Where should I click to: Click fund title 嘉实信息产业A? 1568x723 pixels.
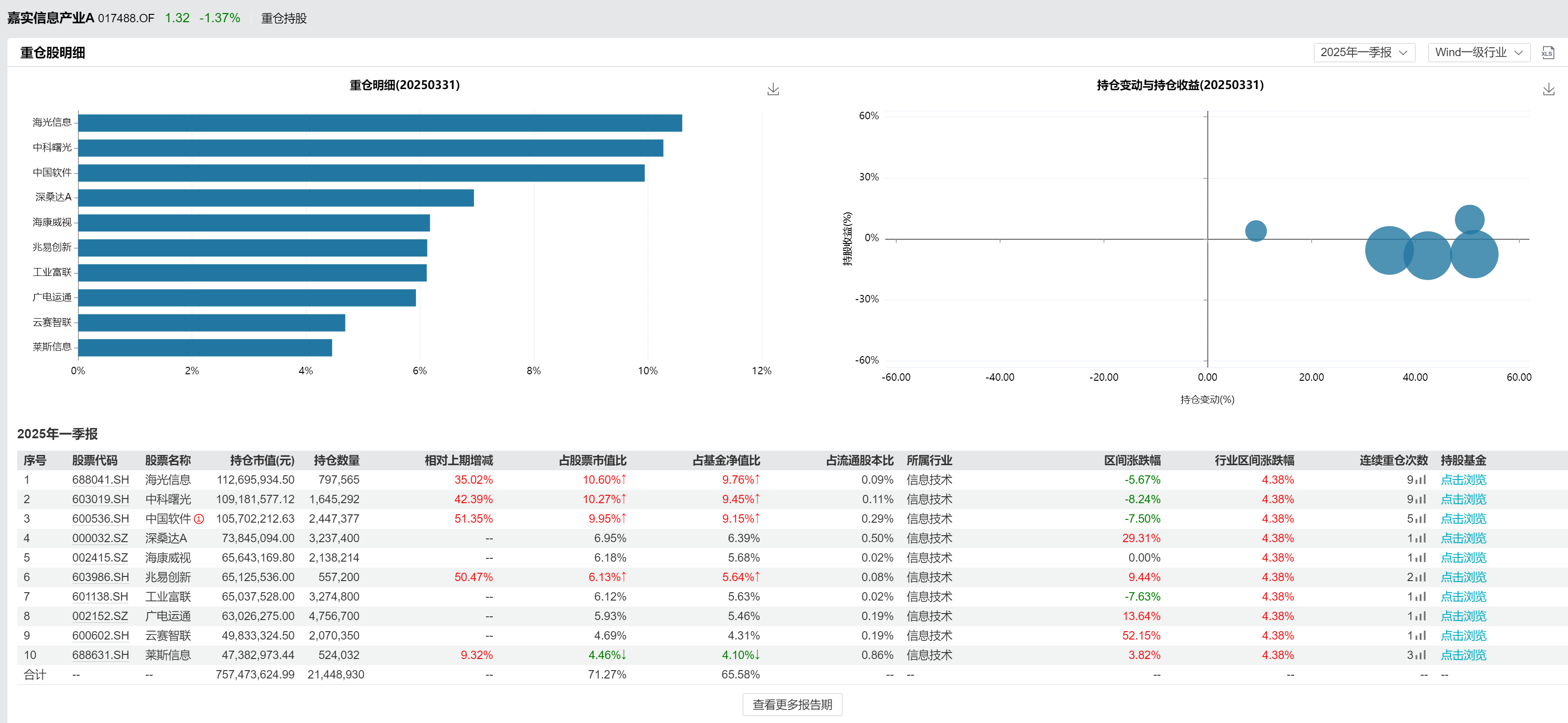pos(51,18)
